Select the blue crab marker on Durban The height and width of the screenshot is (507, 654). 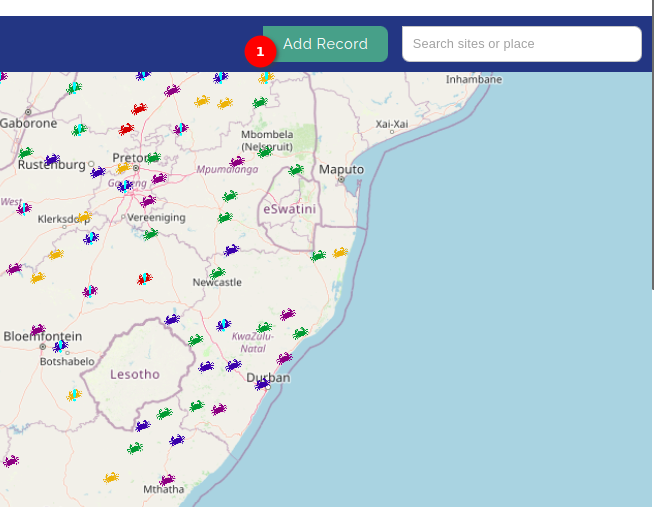(x=262, y=384)
